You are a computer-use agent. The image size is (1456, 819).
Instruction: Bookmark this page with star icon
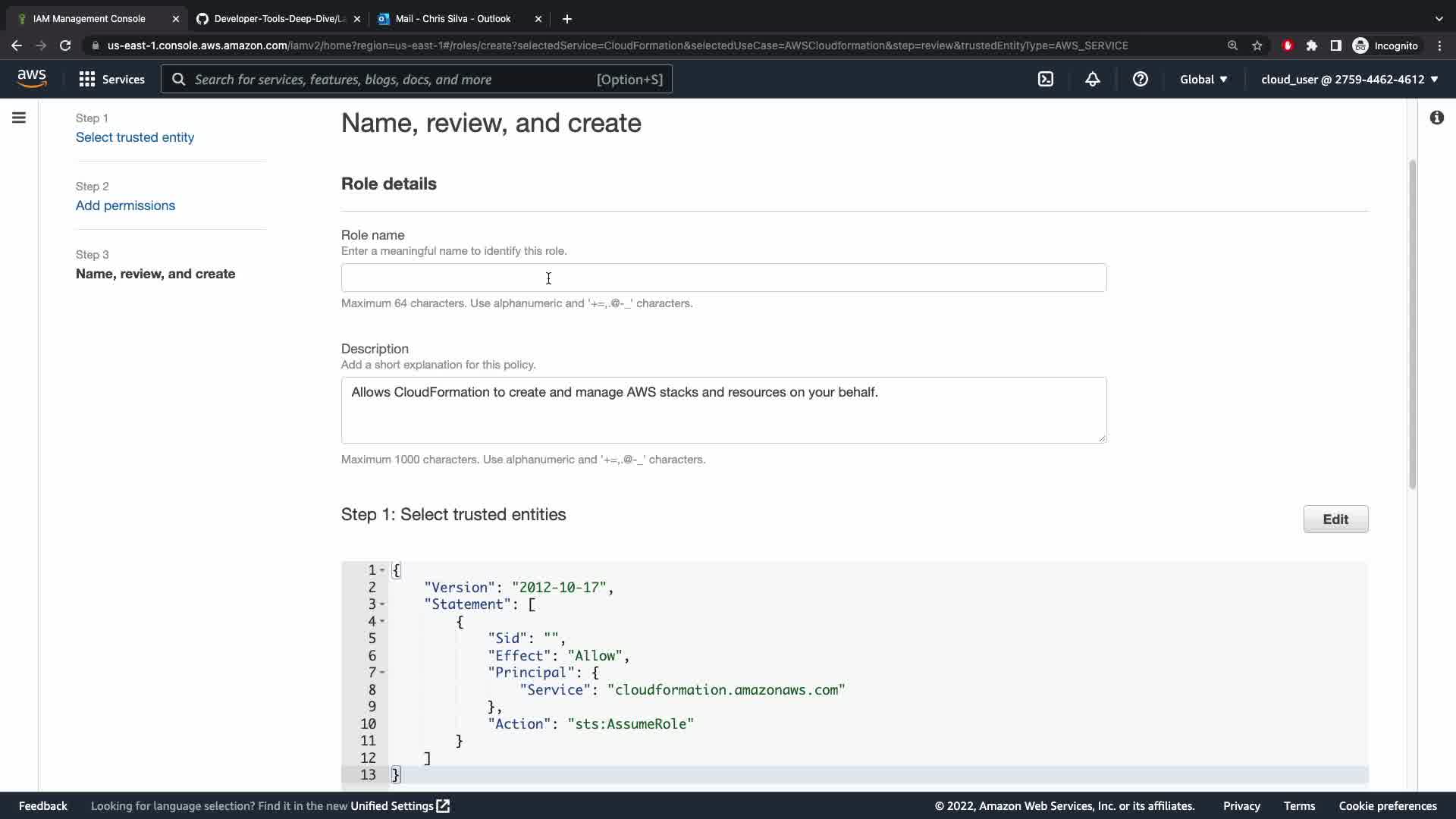1257,45
